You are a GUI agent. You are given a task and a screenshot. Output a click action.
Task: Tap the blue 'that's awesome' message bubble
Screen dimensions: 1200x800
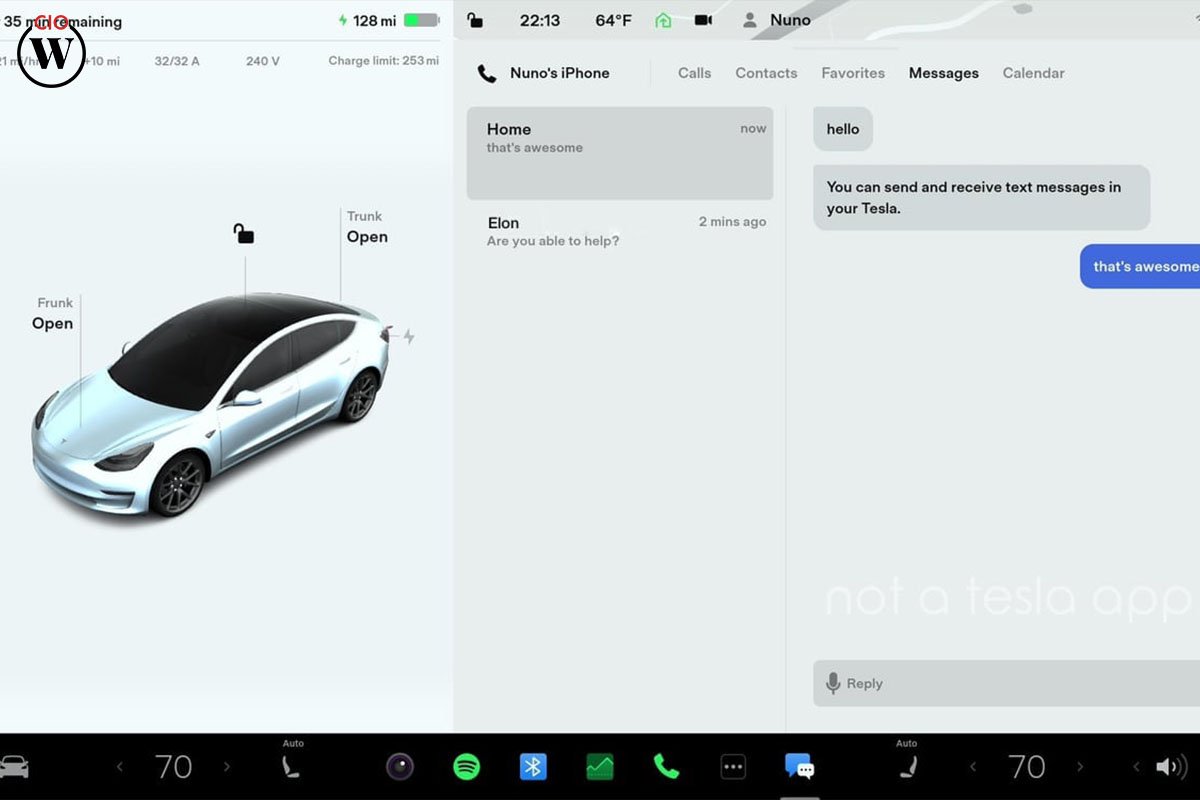point(1140,266)
